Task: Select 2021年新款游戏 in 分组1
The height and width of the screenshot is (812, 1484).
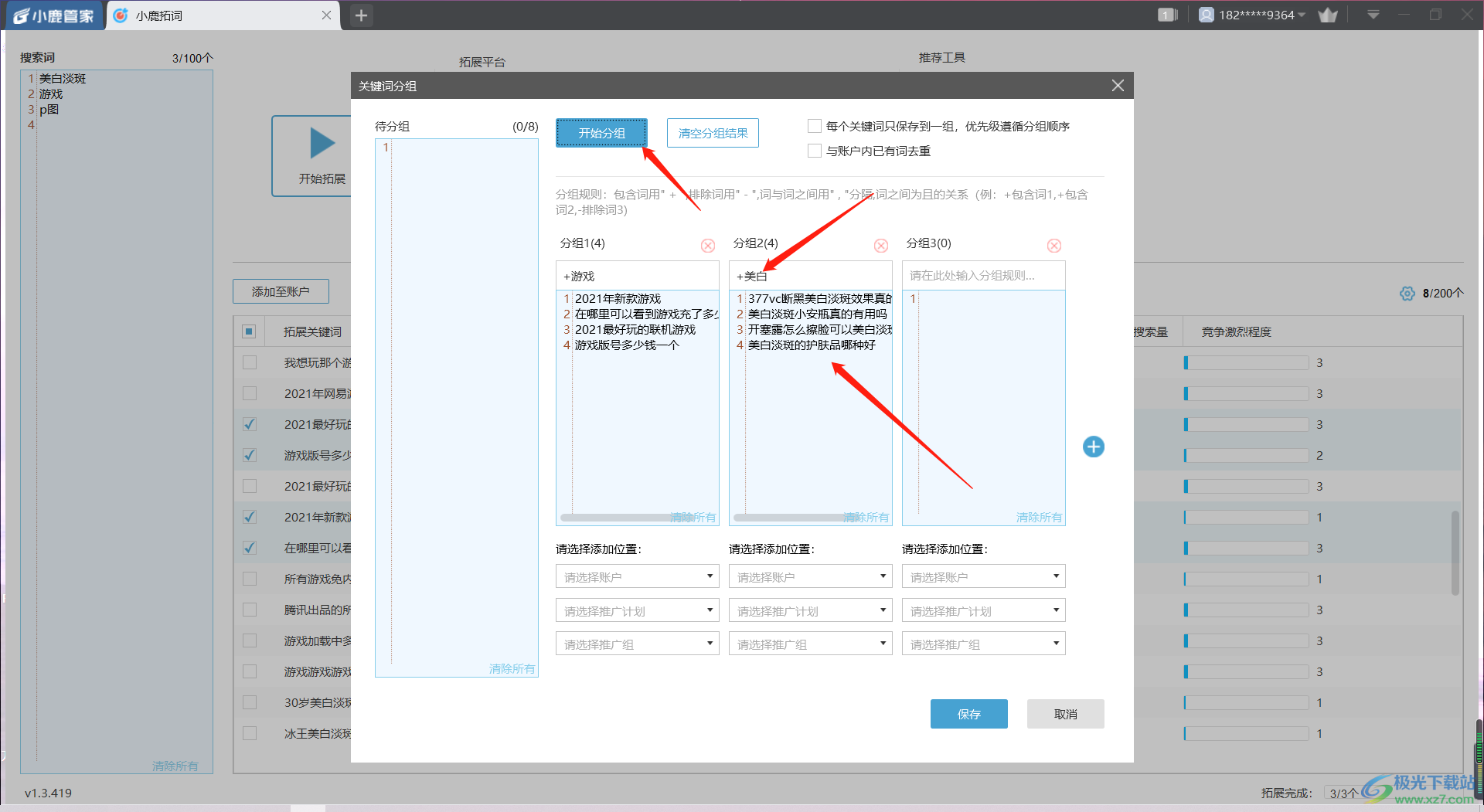Action: tap(618, 298)
